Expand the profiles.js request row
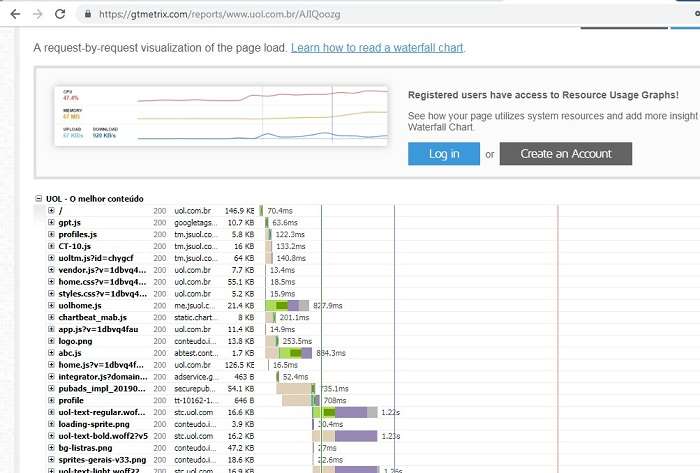 pos(51,234)
